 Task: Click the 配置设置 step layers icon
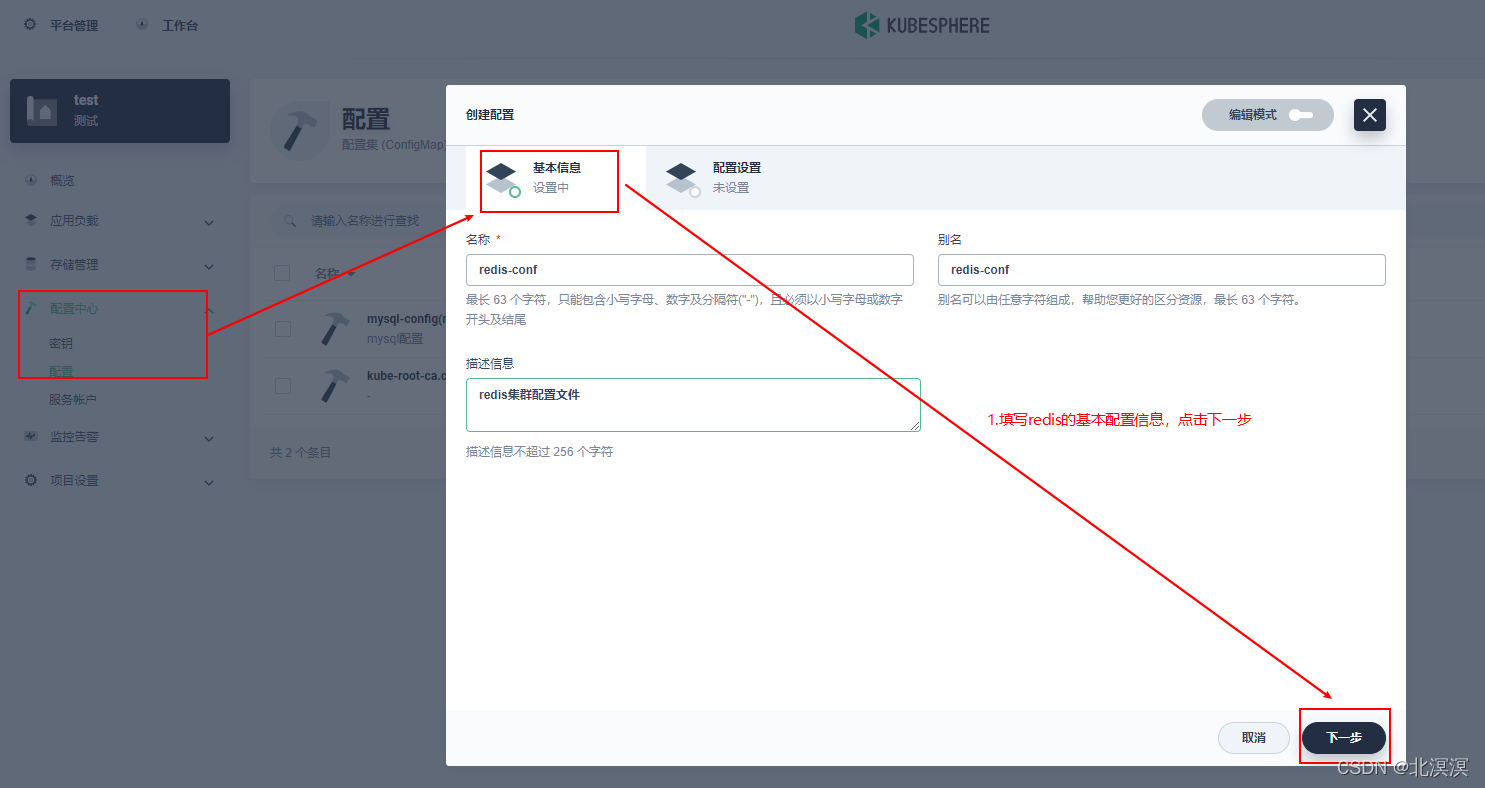[x=683, y=179]
